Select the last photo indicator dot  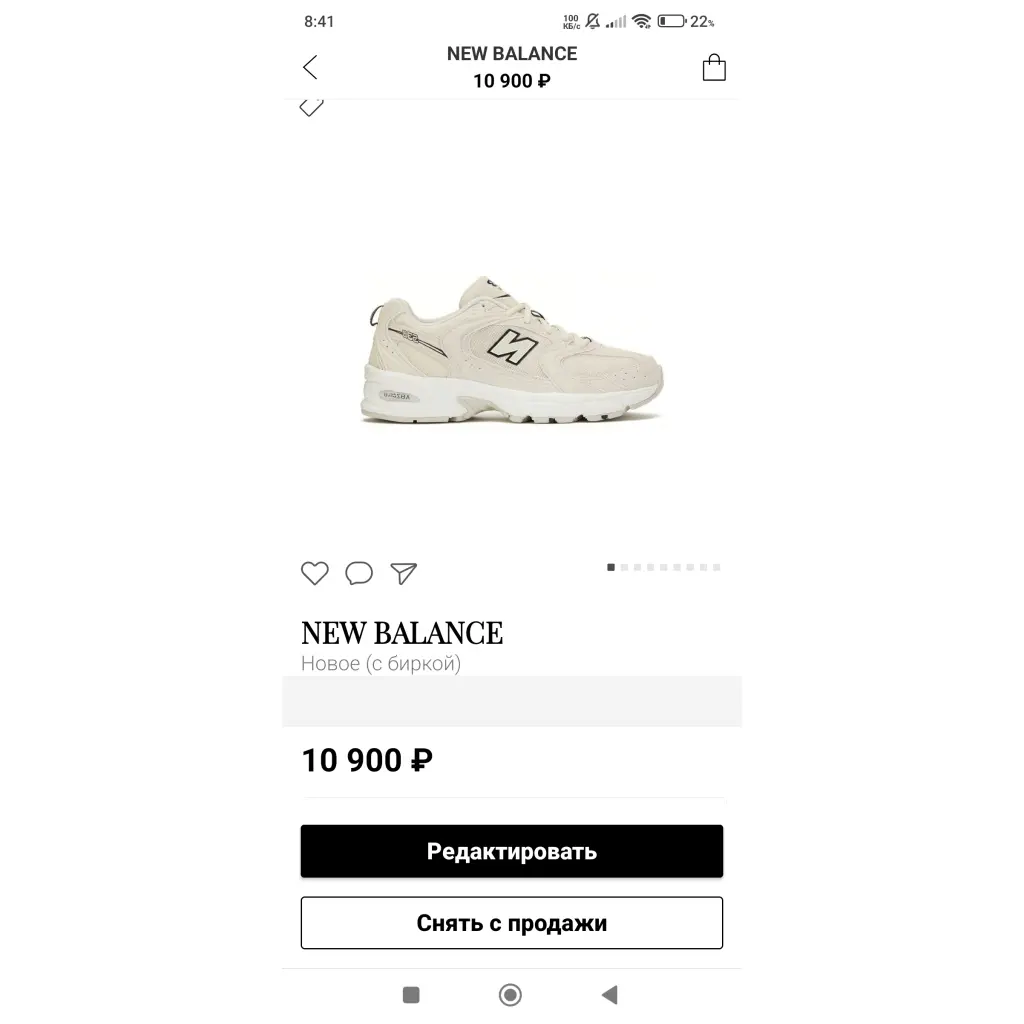pyautogui.click(x=716, y=568)
